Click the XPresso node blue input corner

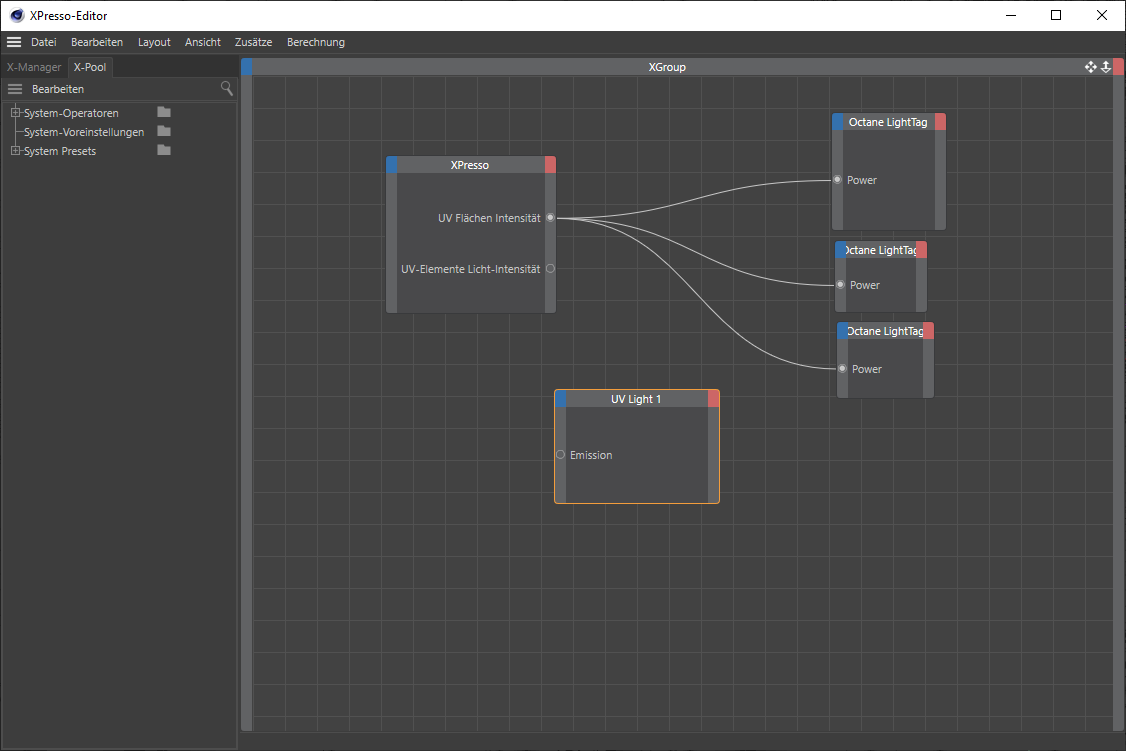391,165
